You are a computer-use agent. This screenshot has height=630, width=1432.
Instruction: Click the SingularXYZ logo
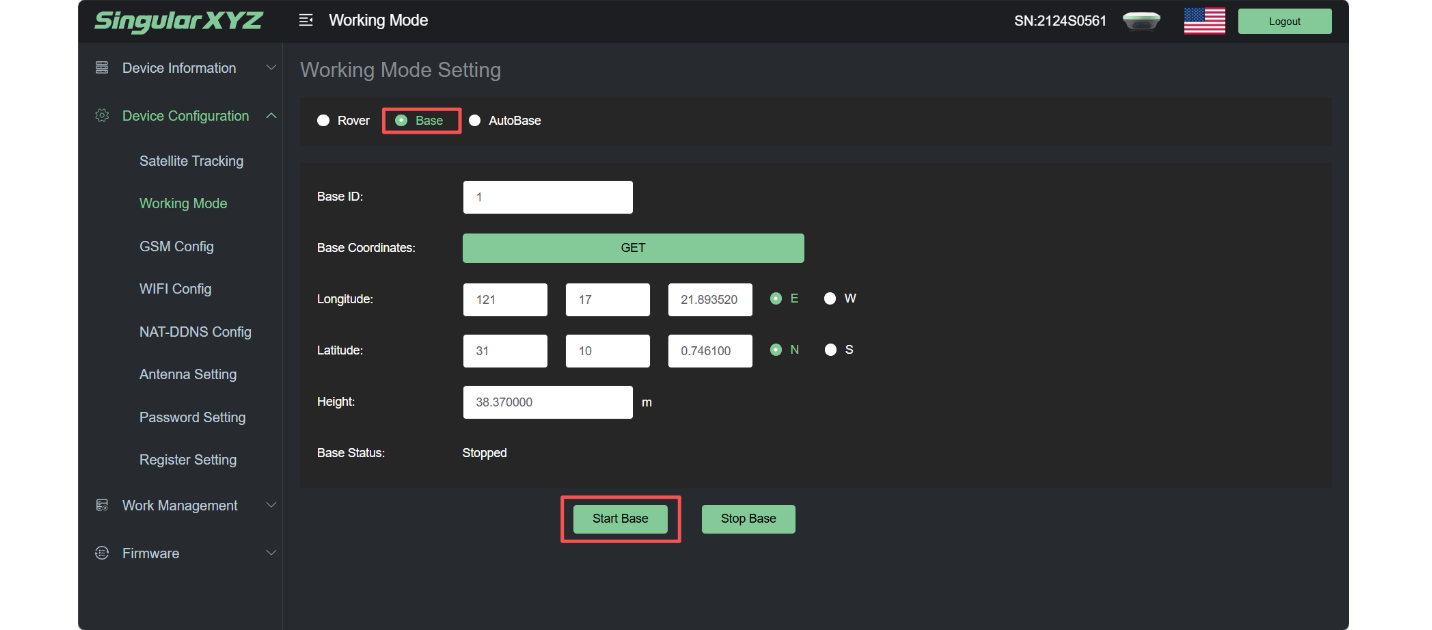pyautogui.click(x=178, y=21)
